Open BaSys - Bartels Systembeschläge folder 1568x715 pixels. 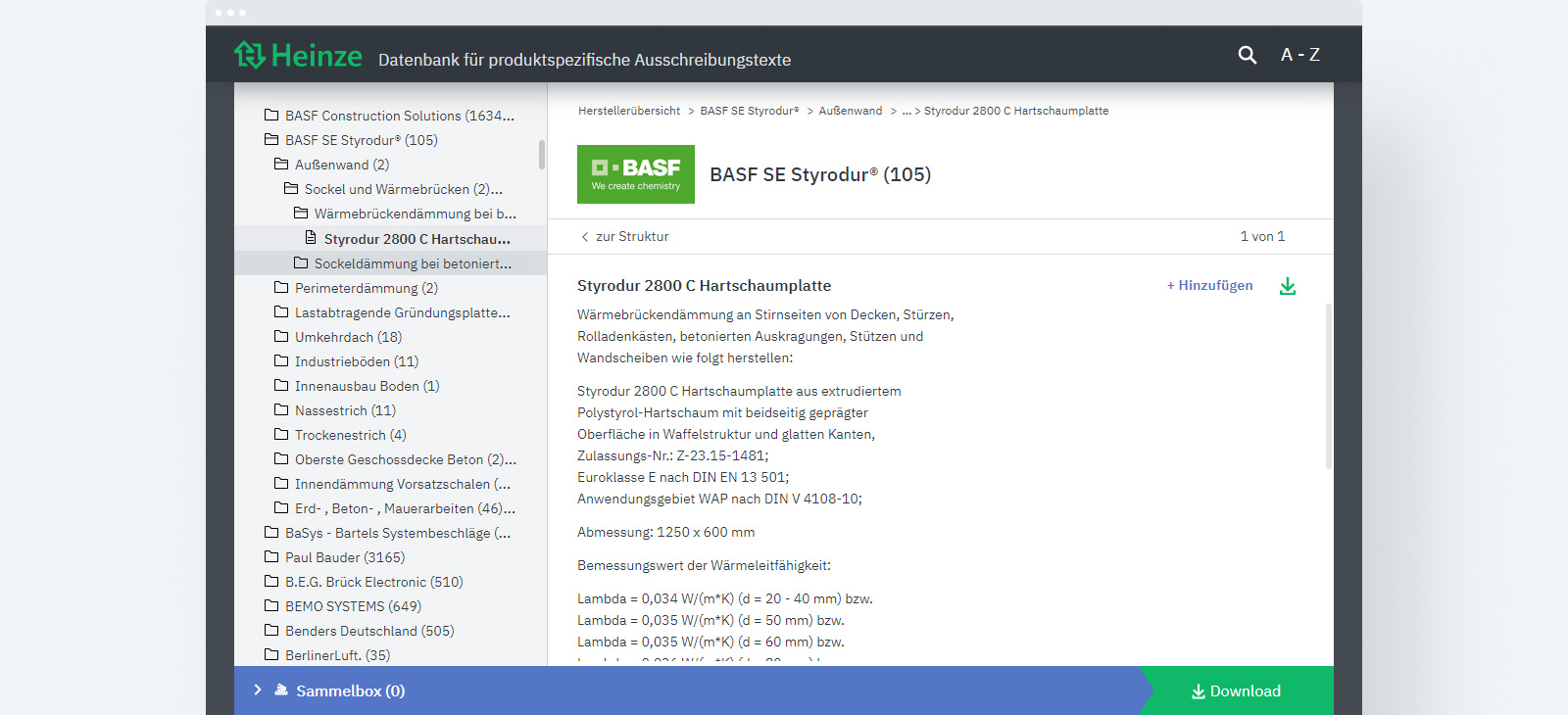[x=387, y=533]
